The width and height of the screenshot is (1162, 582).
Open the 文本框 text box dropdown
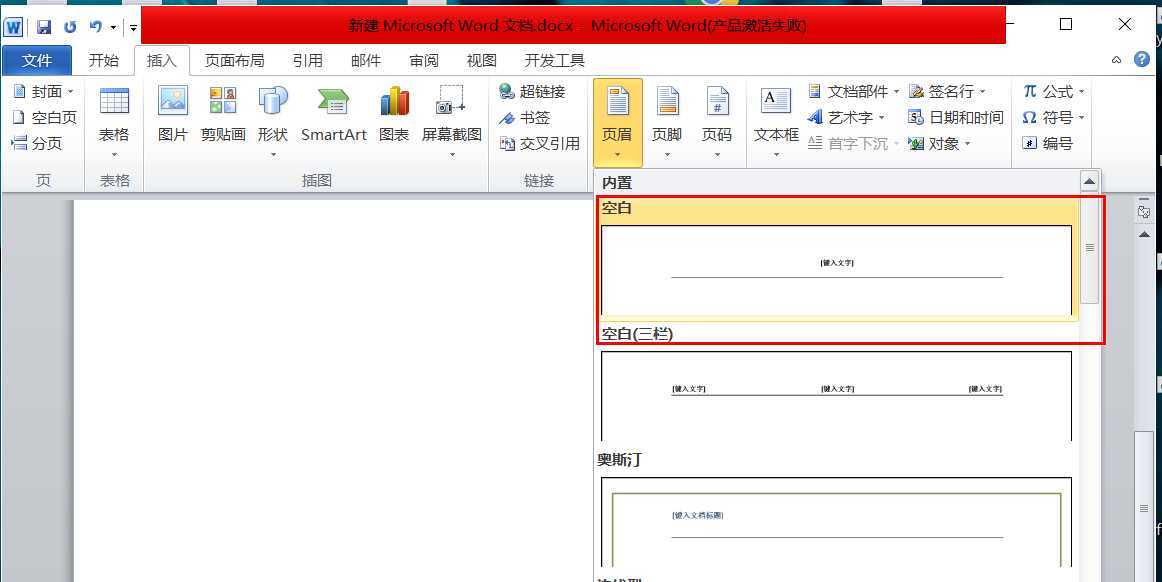coord(776,123)
